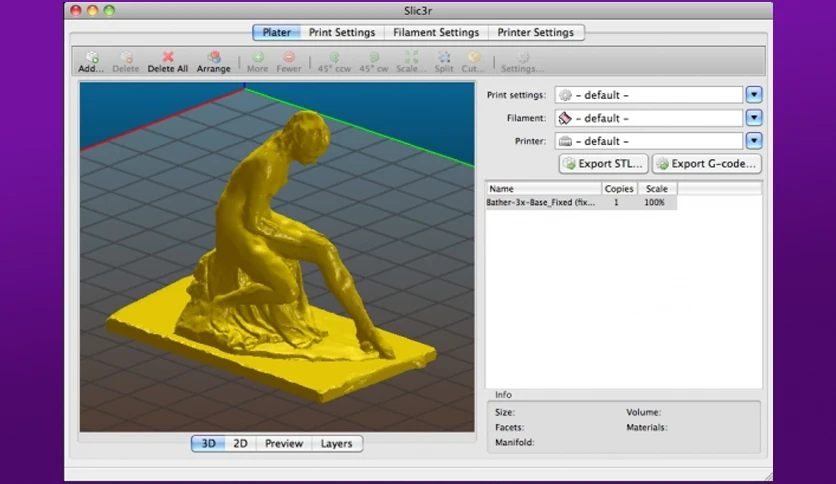Viewport: 836px width, 484px height.
Task: Click the More copies icon
Action: [x=258, y=57]
